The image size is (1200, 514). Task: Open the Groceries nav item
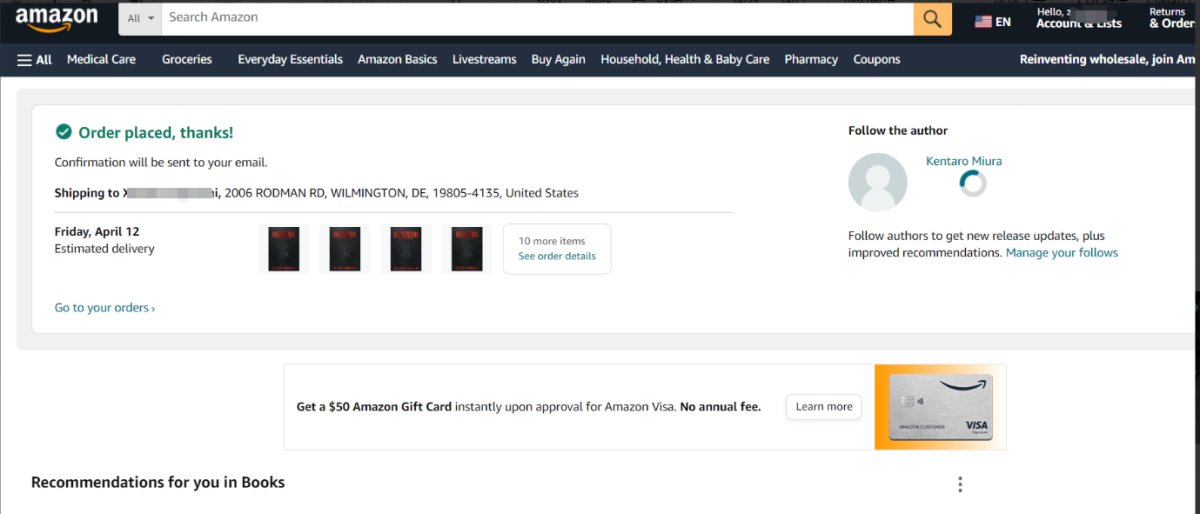(x=187, y=59)
